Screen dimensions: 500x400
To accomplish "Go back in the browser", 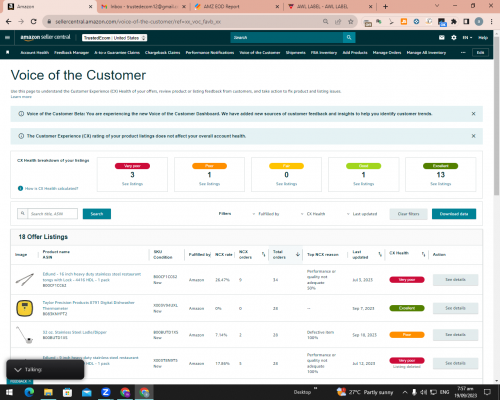I will [9, 22].
